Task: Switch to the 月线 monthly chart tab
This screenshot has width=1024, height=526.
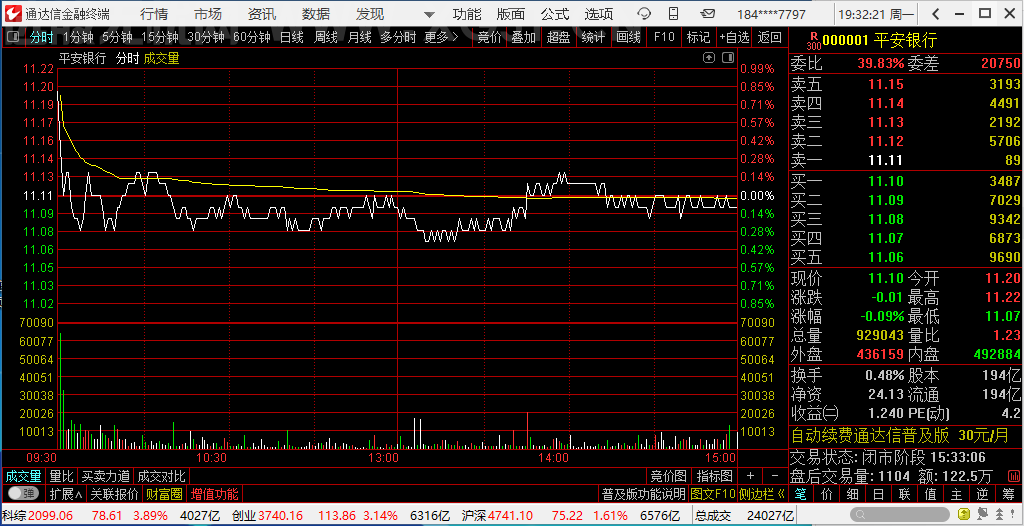Action: pyautogui.click(x=360, y=37)
